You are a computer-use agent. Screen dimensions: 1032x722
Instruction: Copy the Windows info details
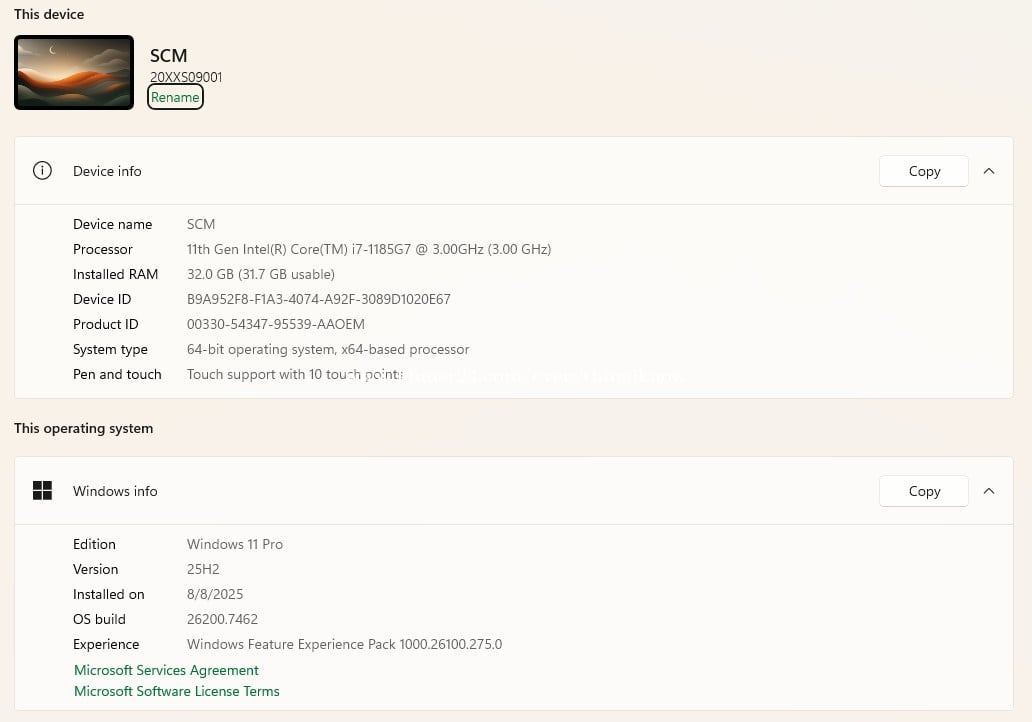(x=923, y=491)
